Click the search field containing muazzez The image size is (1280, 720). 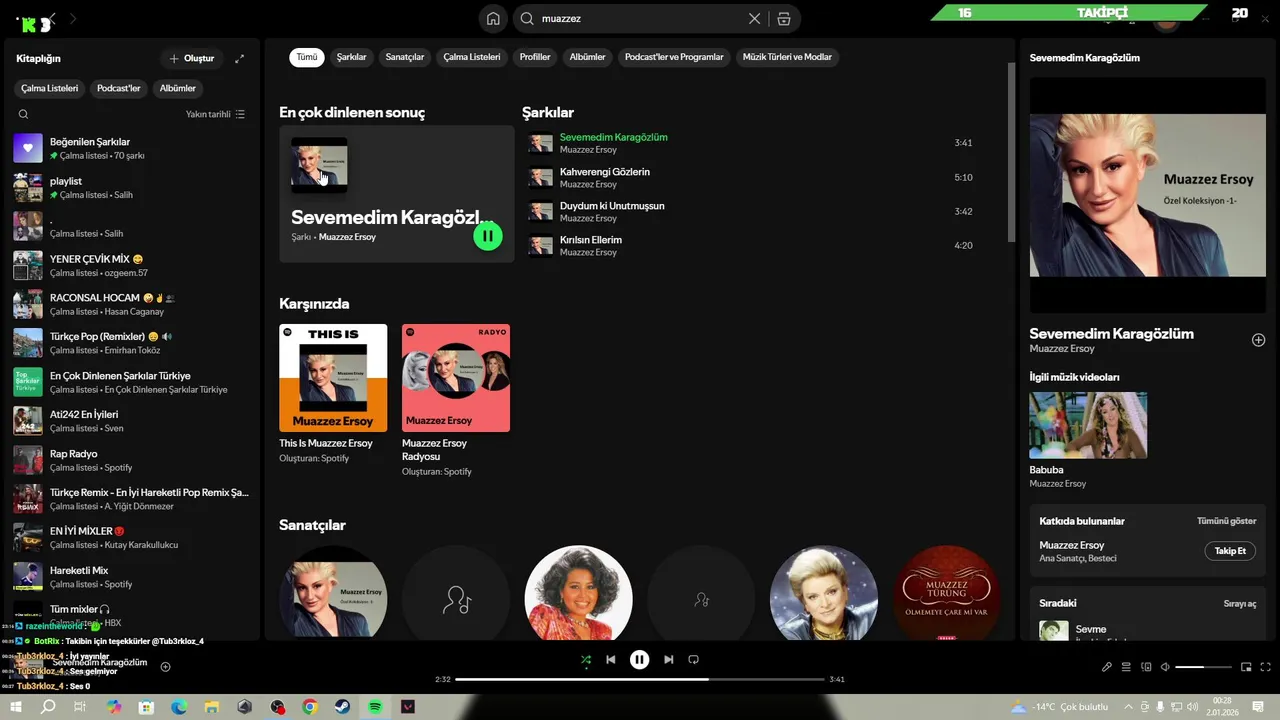point(640,18)
